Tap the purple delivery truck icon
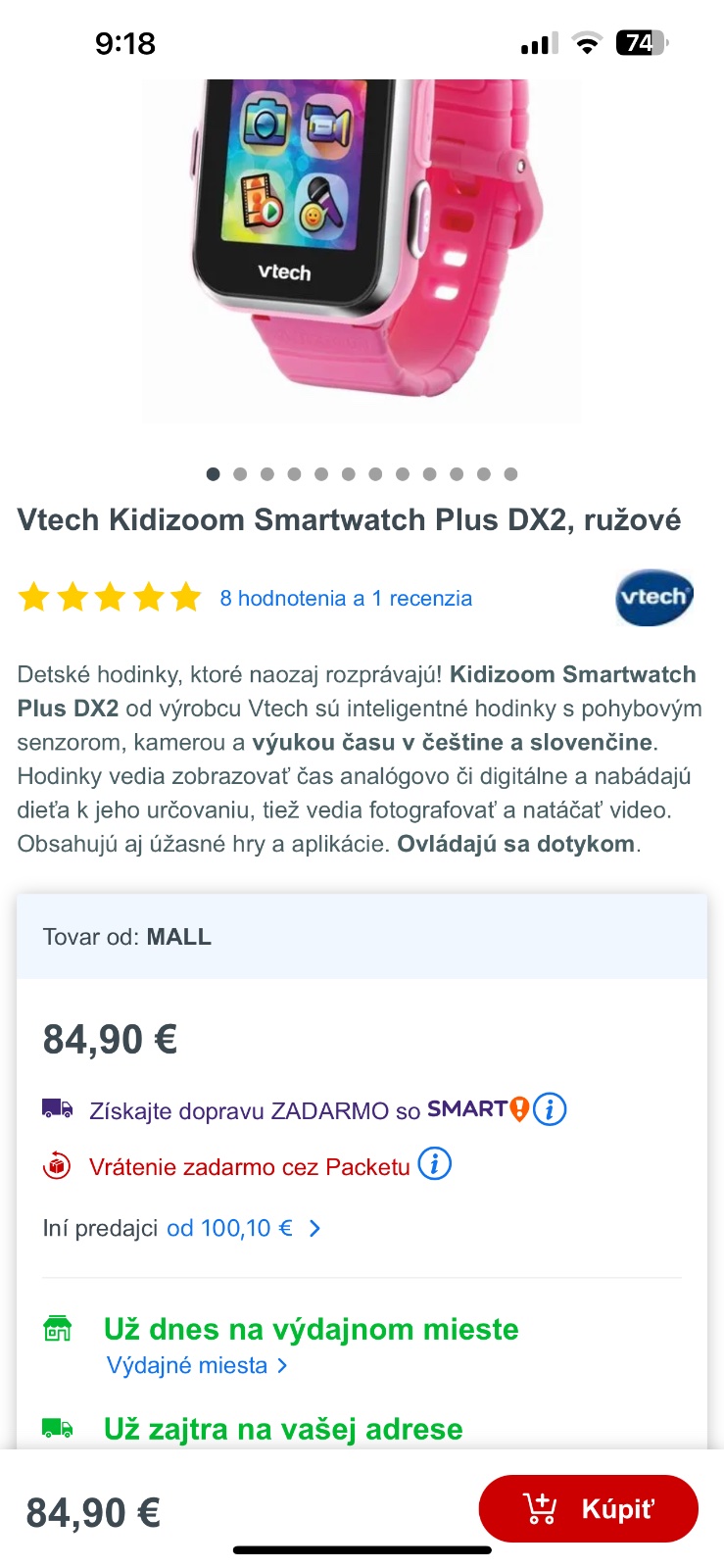Image resolution: width=724 pixels, height=1568 pixels. coord(57,1109)
